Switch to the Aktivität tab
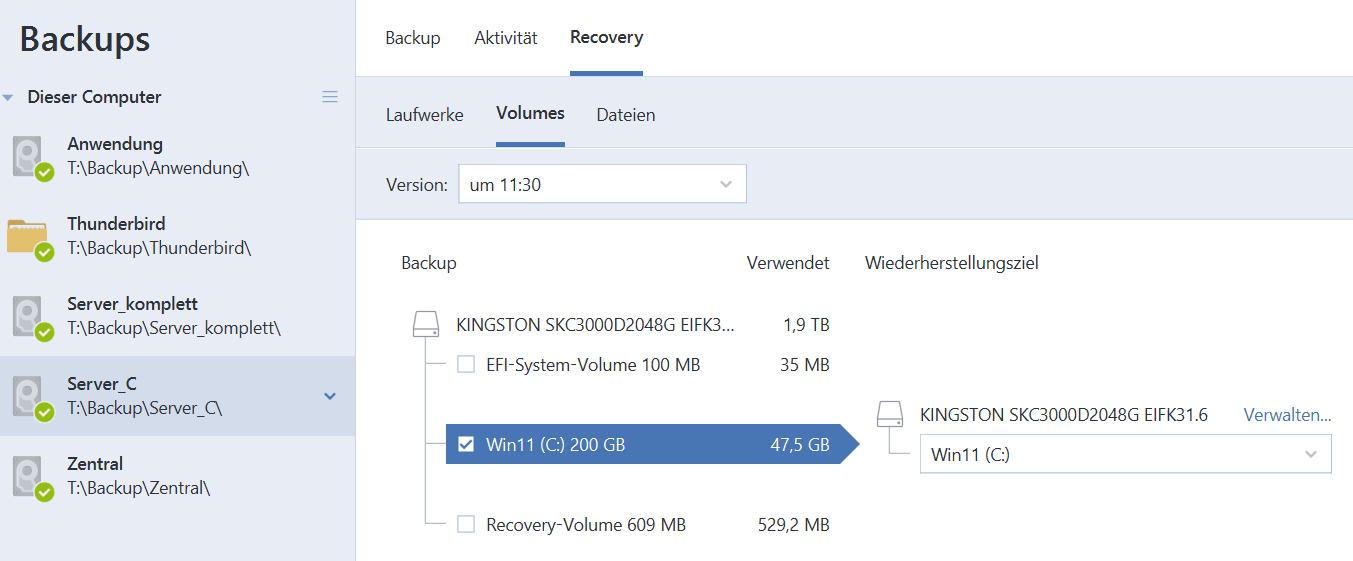1353x561 pixels. [505, 38]
